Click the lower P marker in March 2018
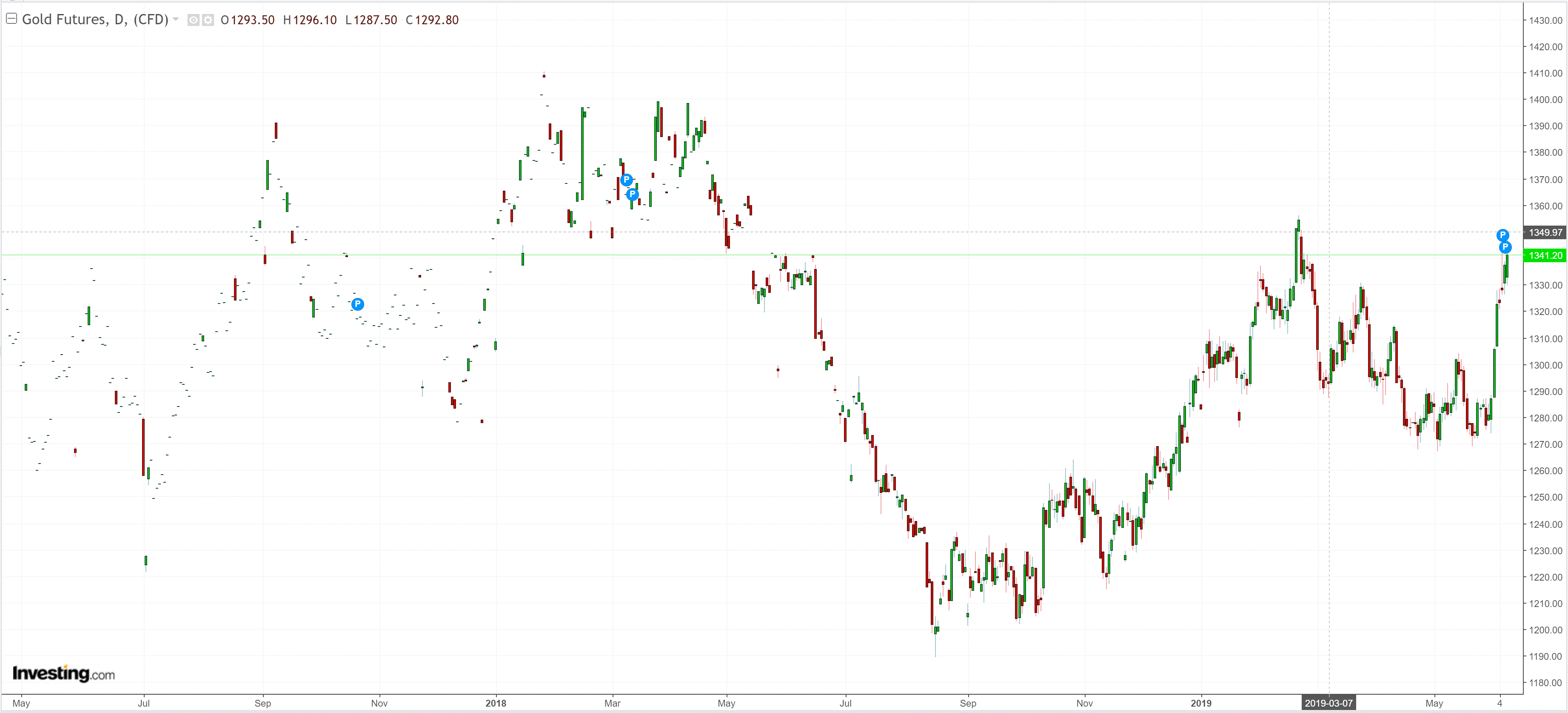1568x713 pixels. coord(633,194)
